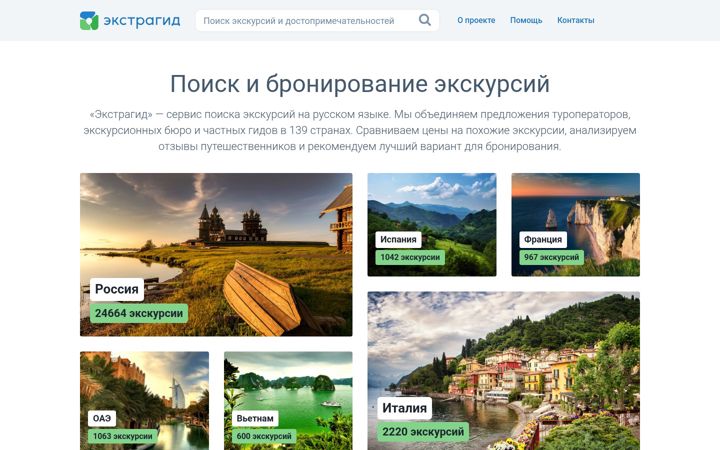Click the ОАЭ label
Image resolution: width=720 pixels, height=450 pixels.
click(x=102, y=418)
